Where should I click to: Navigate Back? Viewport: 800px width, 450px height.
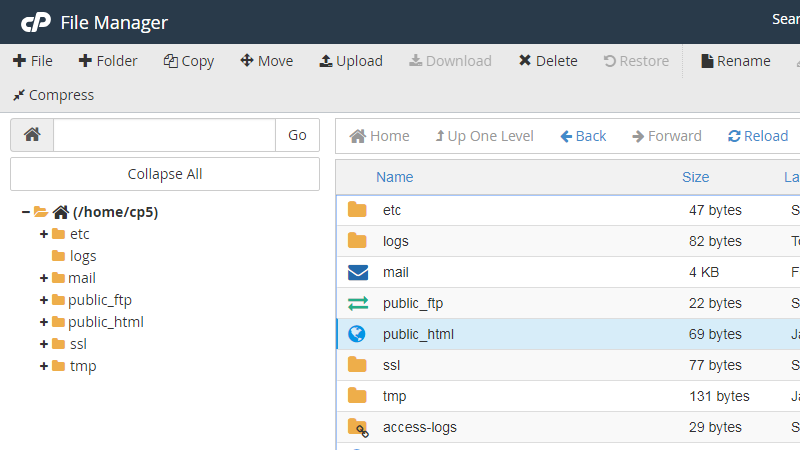pyautogui.click(x=583, y=136)
